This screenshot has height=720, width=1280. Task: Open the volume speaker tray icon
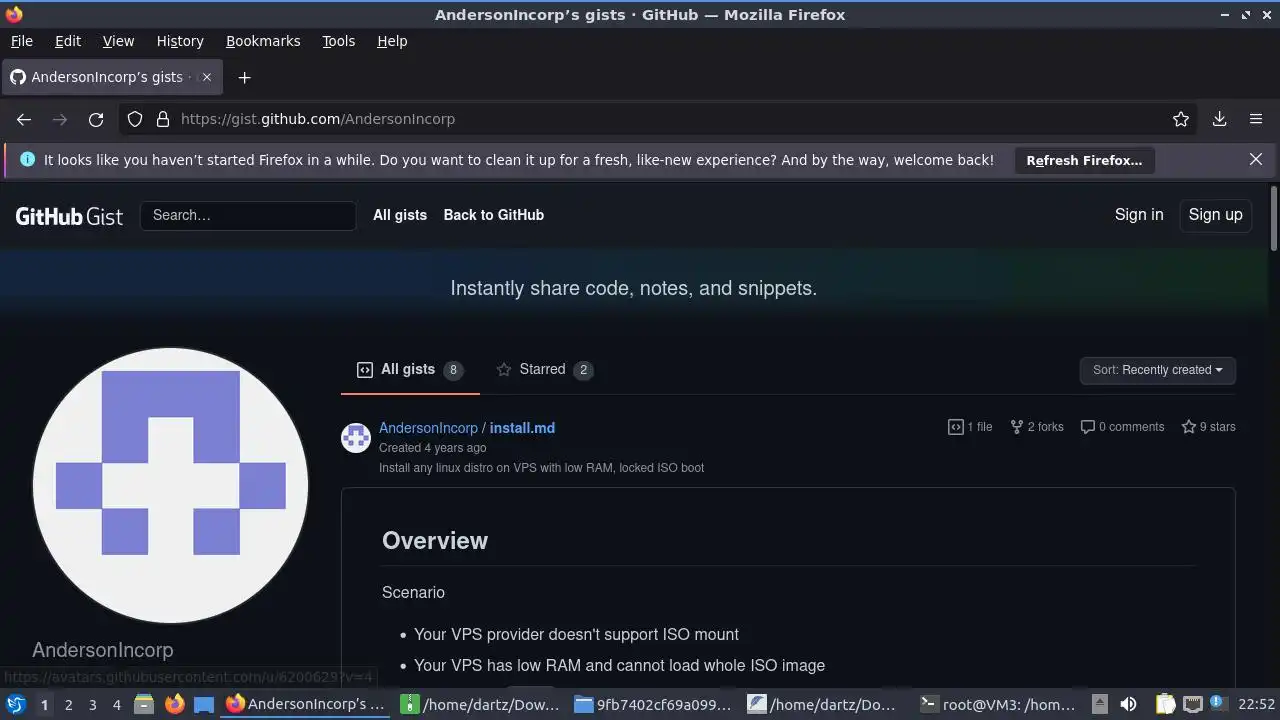pos(1128,705)
